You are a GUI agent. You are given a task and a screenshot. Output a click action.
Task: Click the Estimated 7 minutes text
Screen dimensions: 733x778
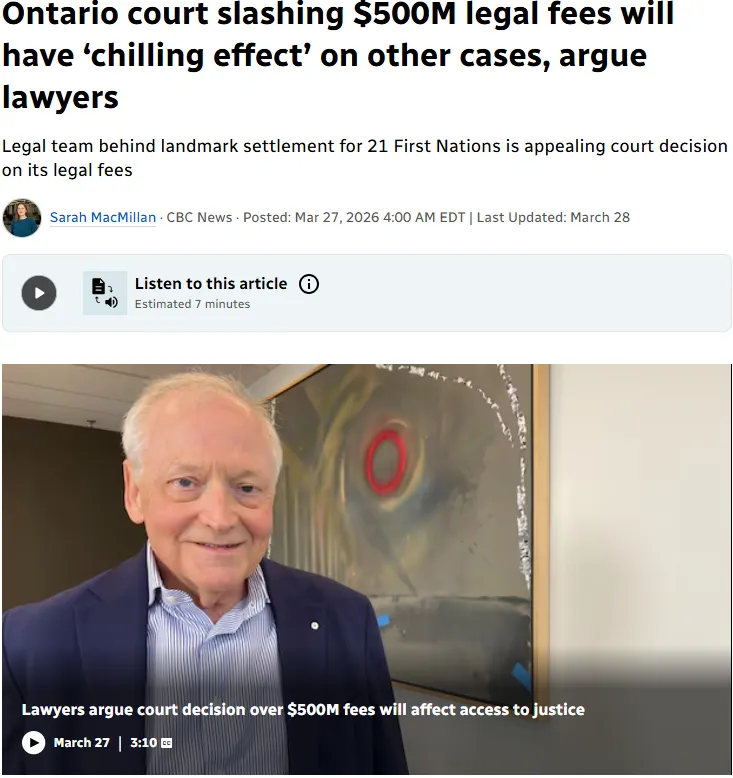coord(193,304)
